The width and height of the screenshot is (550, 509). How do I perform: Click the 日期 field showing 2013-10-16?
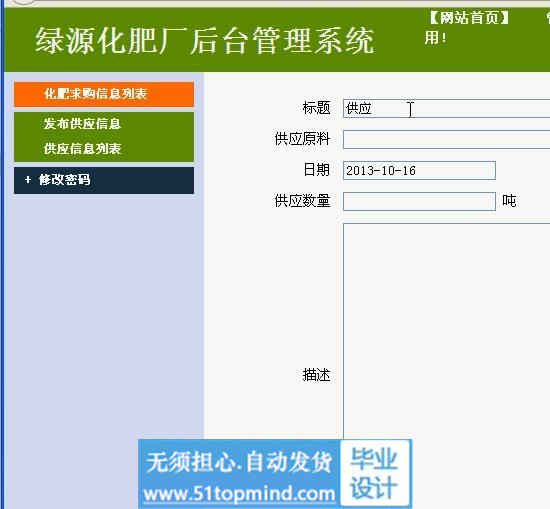tap(419, 170)
